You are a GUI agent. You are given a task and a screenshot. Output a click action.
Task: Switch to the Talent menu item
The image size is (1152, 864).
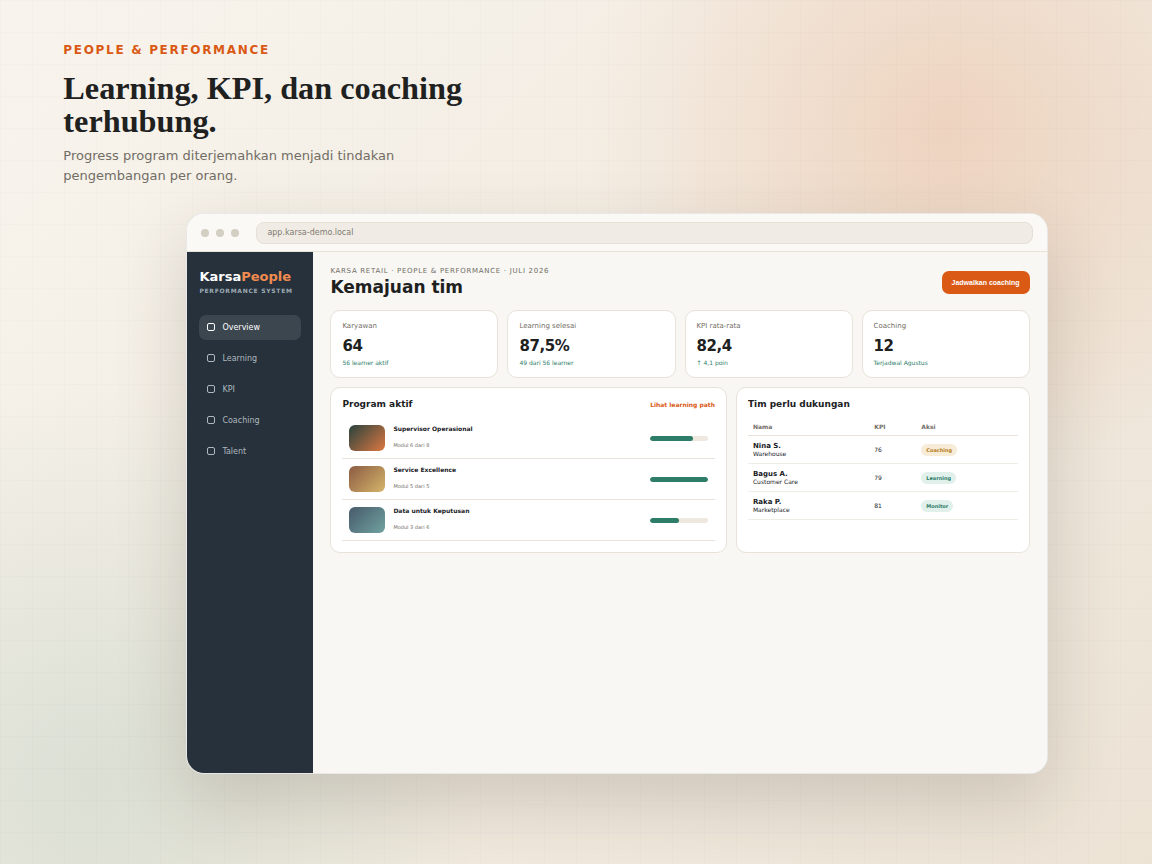[x=250, y=450]
